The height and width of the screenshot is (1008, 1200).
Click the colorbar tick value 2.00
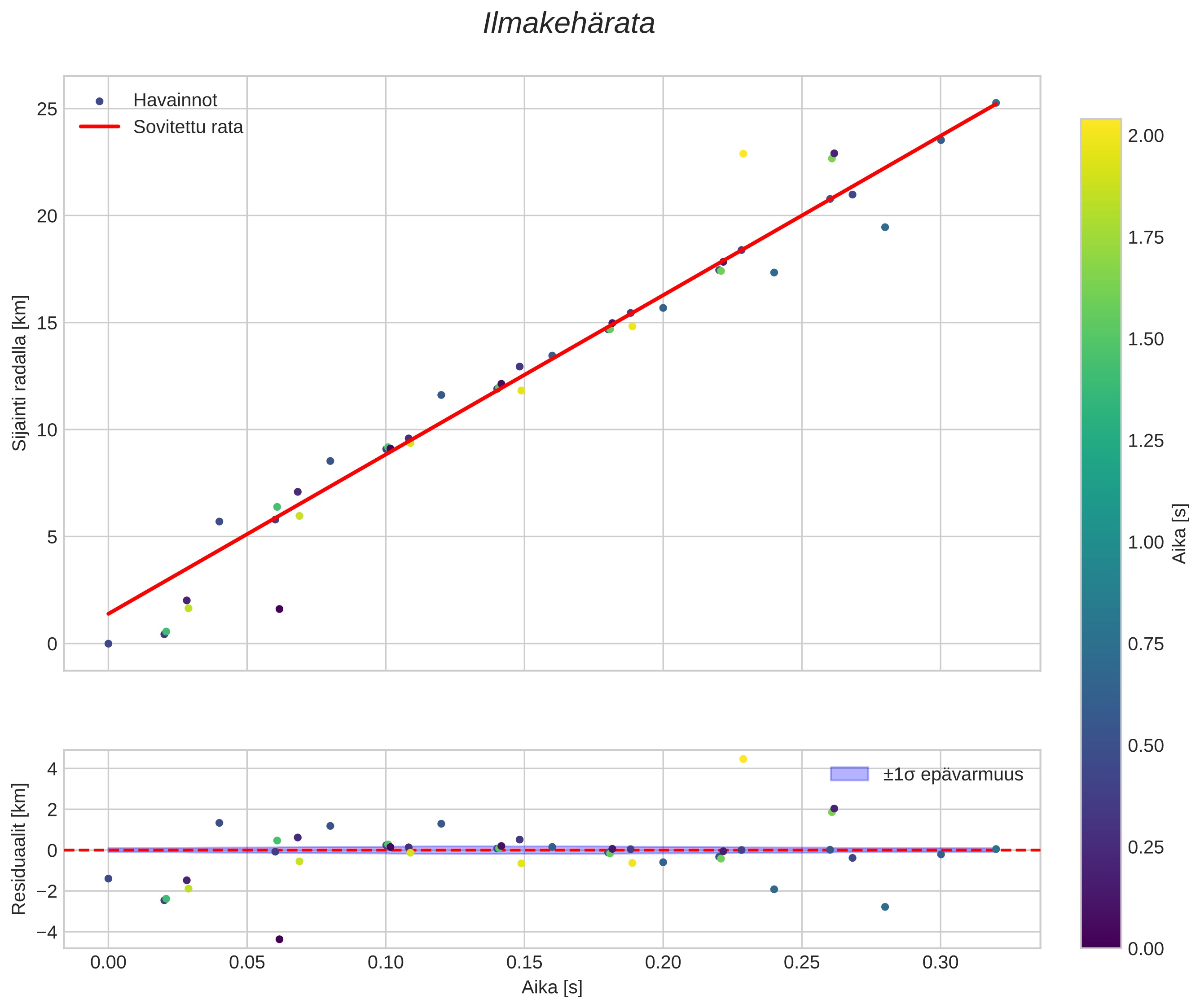(1145, 136)
